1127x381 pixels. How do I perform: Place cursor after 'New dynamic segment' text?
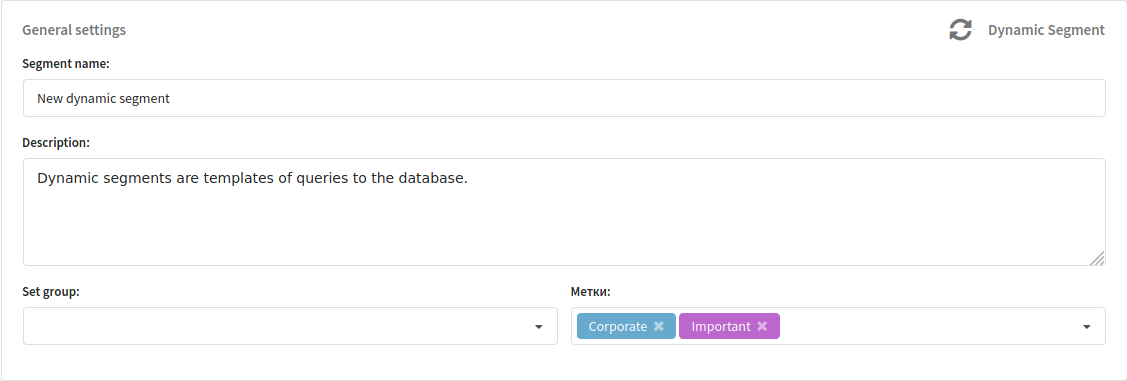click(x=172, y=99)
